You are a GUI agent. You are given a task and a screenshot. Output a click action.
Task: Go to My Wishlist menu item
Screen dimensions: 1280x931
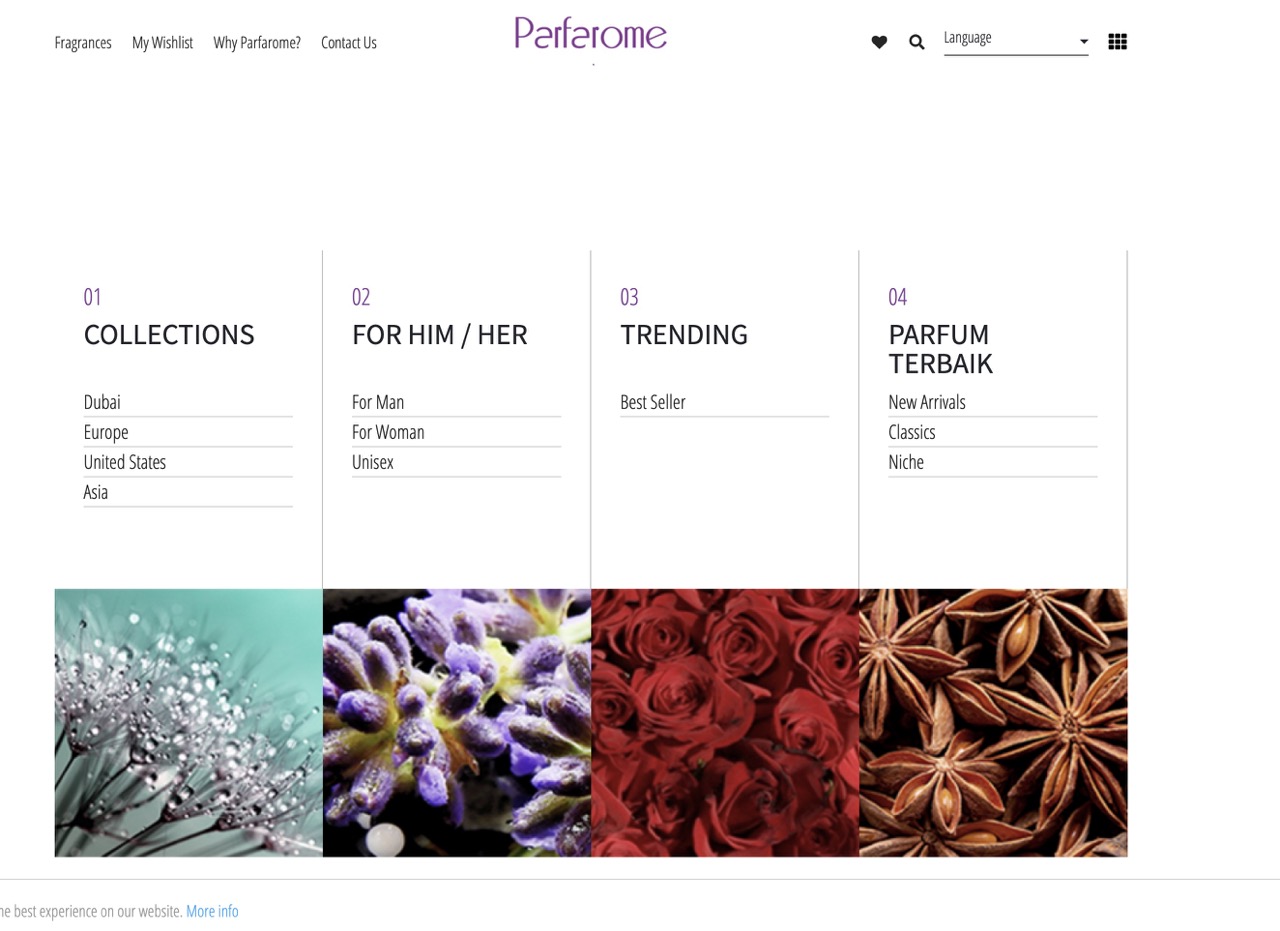tap(162, 43)
